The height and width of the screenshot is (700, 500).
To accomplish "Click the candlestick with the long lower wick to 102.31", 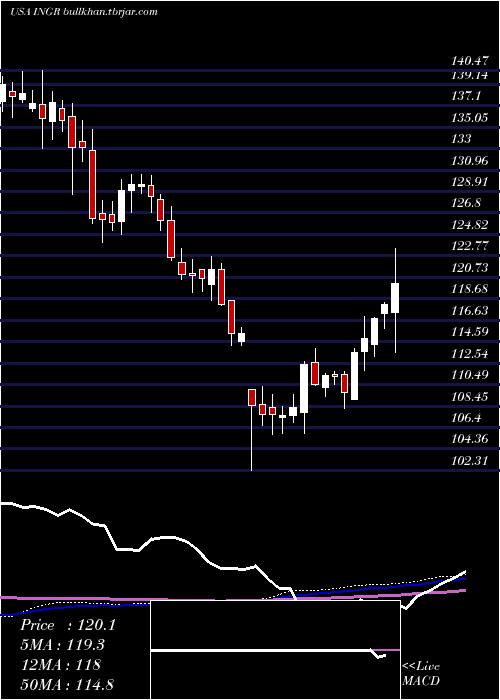I will [x=252, y=429].
